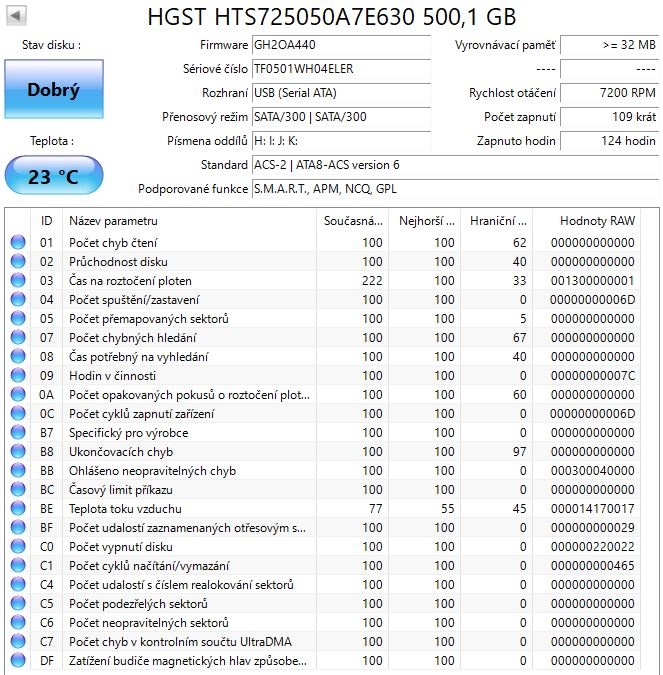Select the serial number field TF0501WH04ELER
The image size is (663, 675).
coord(341,69)
